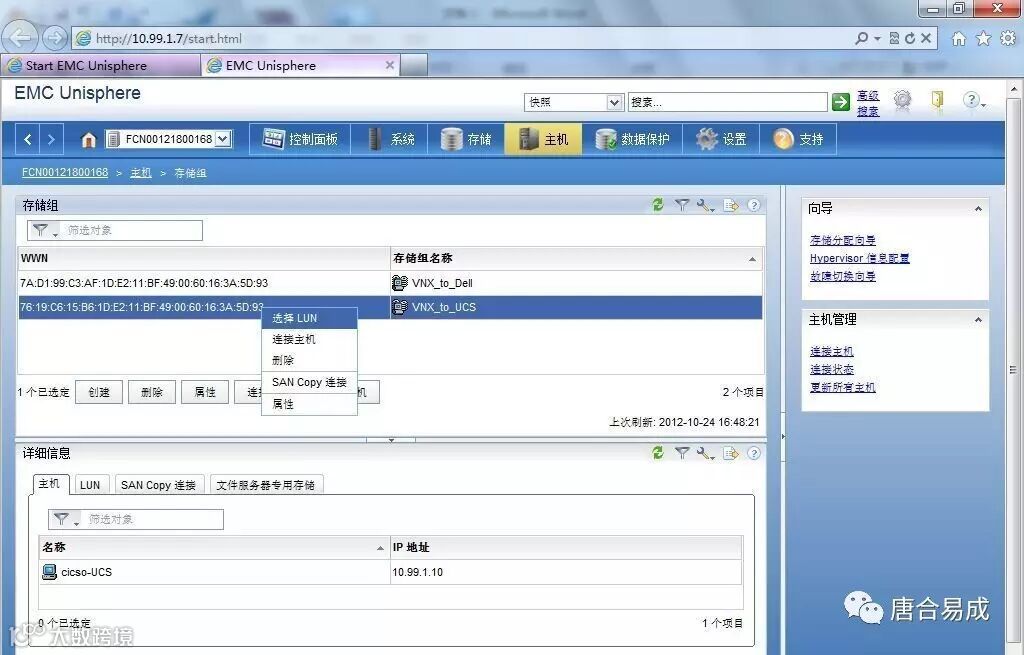Switch to Start EMC Unisphere browser tab

tap(101, 65)
